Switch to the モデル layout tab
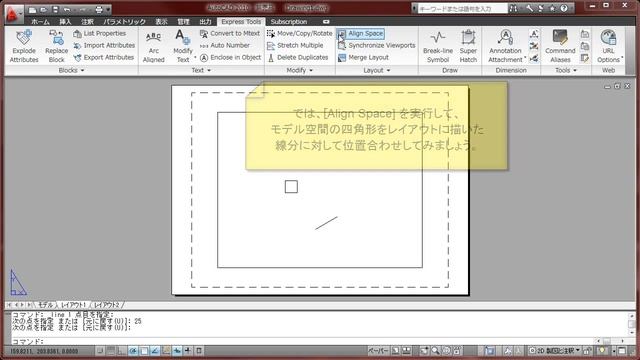Image resolution: width=640 pixels, height=360 pixels. coord(45,305)
